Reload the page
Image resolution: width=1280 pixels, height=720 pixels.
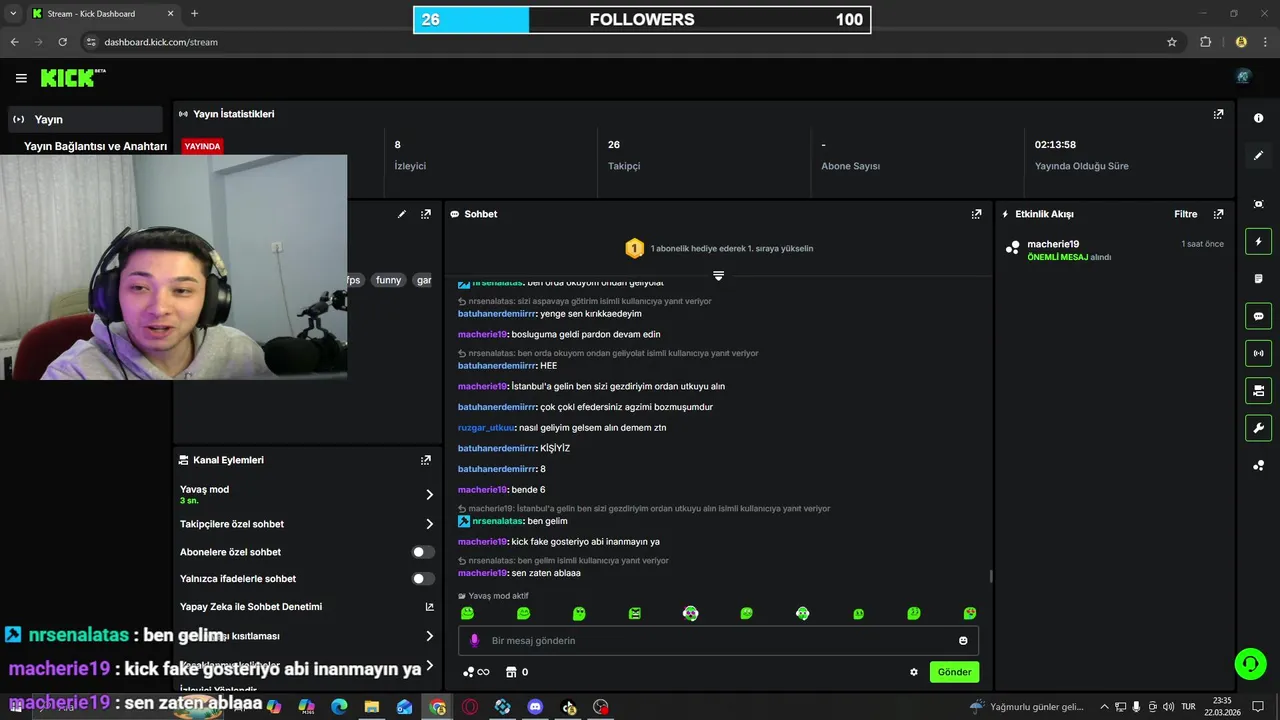click(x=63, y=42)
